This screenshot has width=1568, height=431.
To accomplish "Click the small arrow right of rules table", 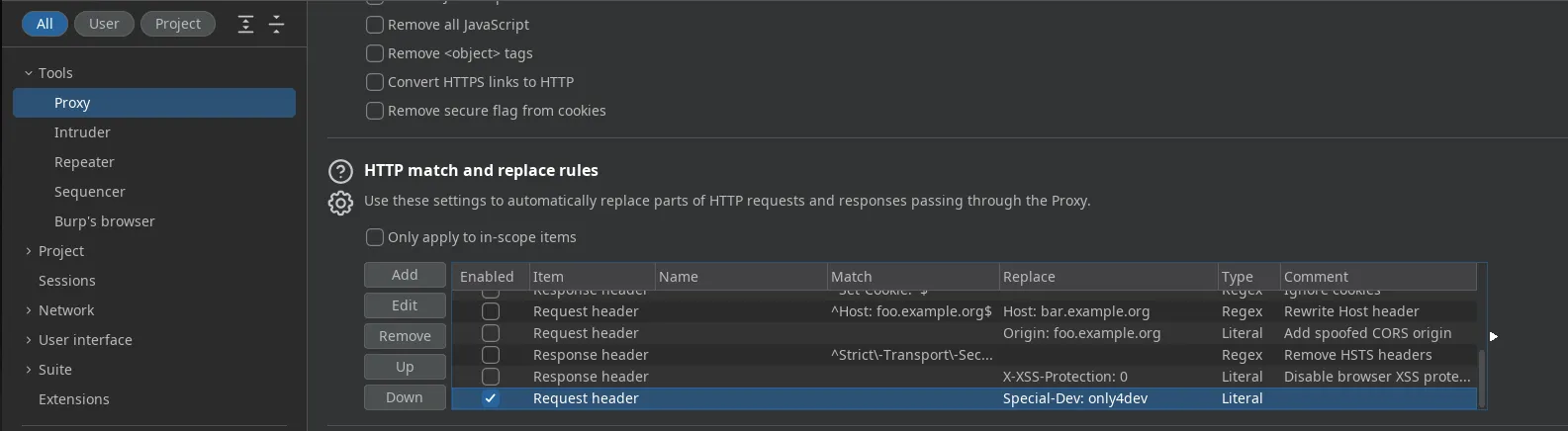I will 1493,337.
